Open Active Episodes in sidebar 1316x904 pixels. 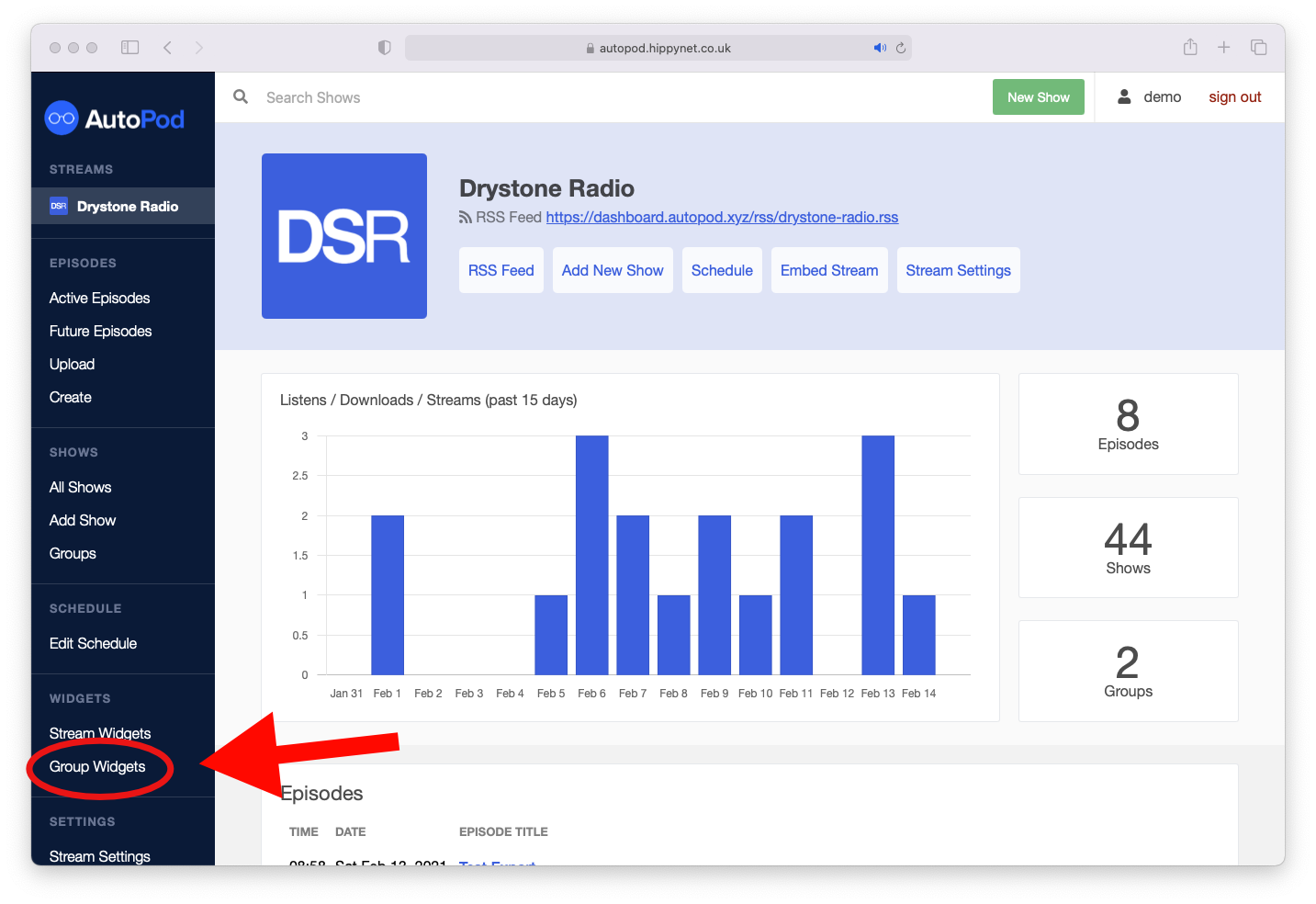(99, 298)
